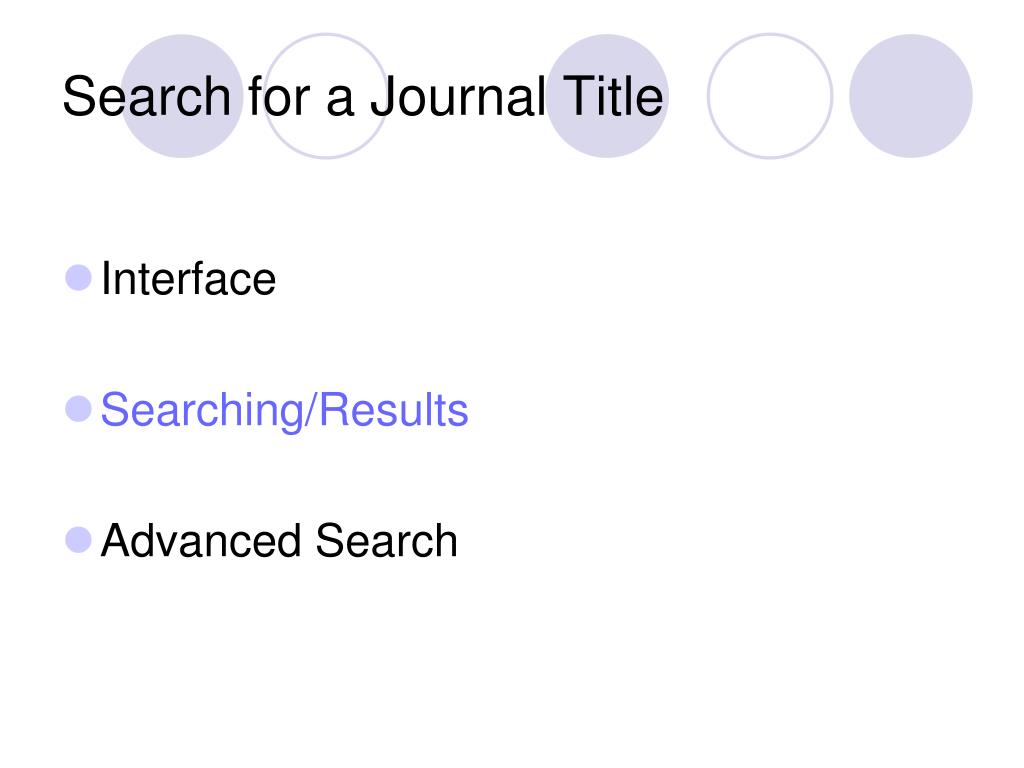The height and width of the screenshot is (768, 1024).
Task: Select the Interface bullet text
Action: [x=189, y=279]
